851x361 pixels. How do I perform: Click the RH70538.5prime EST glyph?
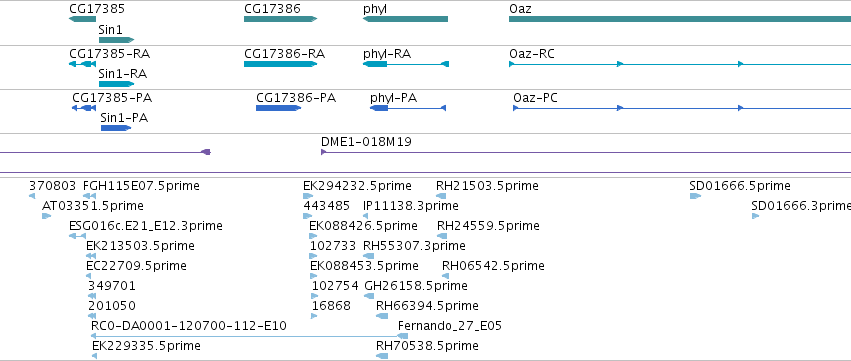382,356
